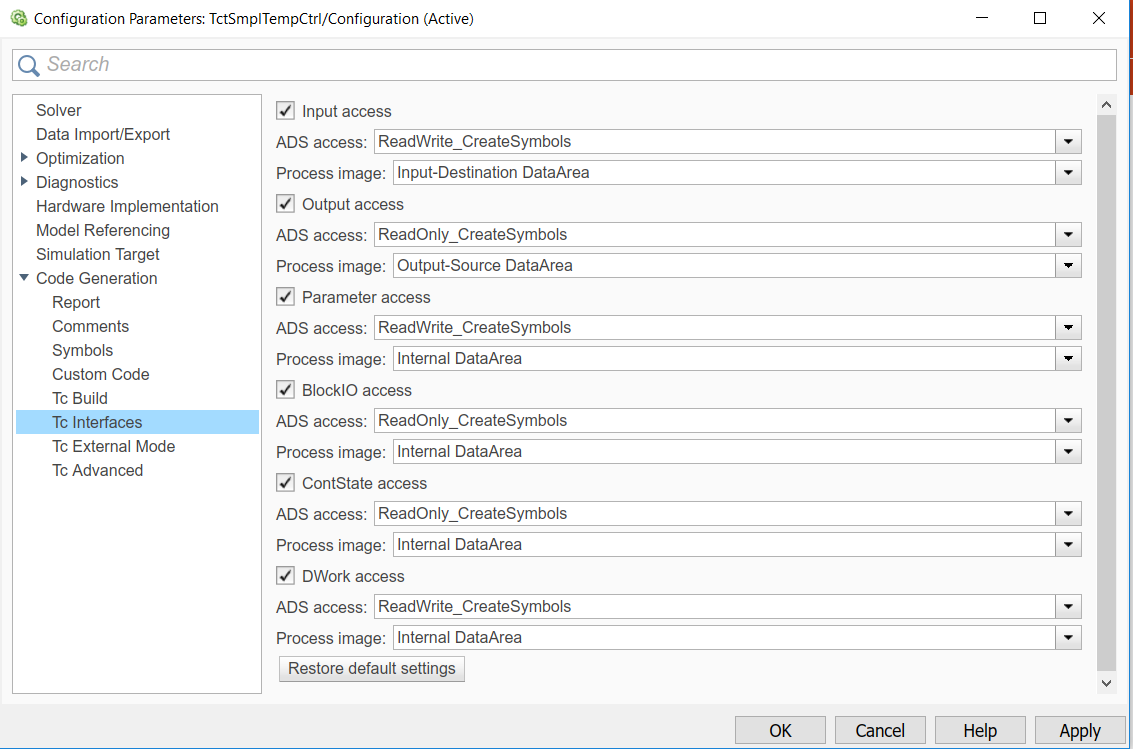Screen dimensions: 1133x749
Task: Click the scrollbar up arrow
Action: (1106, 105)
